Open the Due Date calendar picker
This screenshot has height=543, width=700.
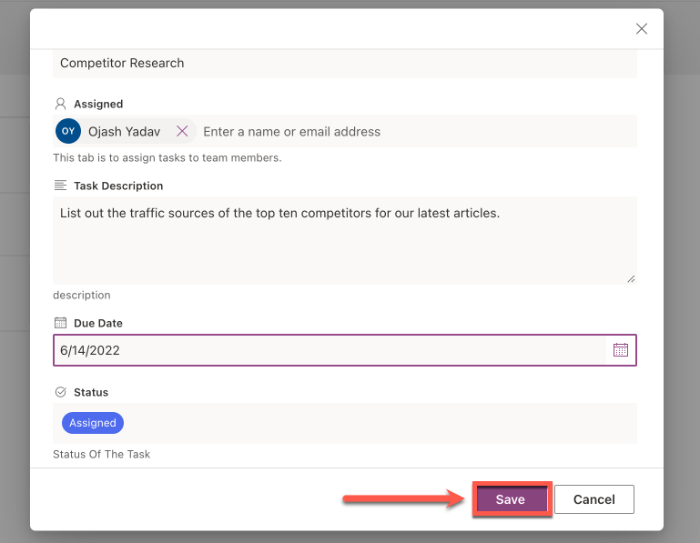[x=620, y=350]
